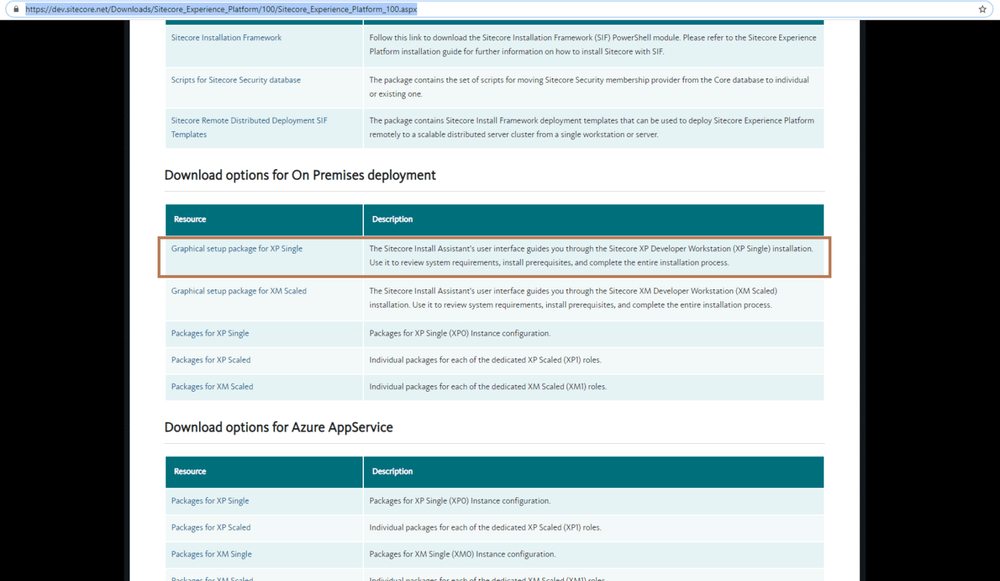Click description about deployment templates for server cluster
The width and height of the screenshot is (1000, 581).
coord(591,128)
